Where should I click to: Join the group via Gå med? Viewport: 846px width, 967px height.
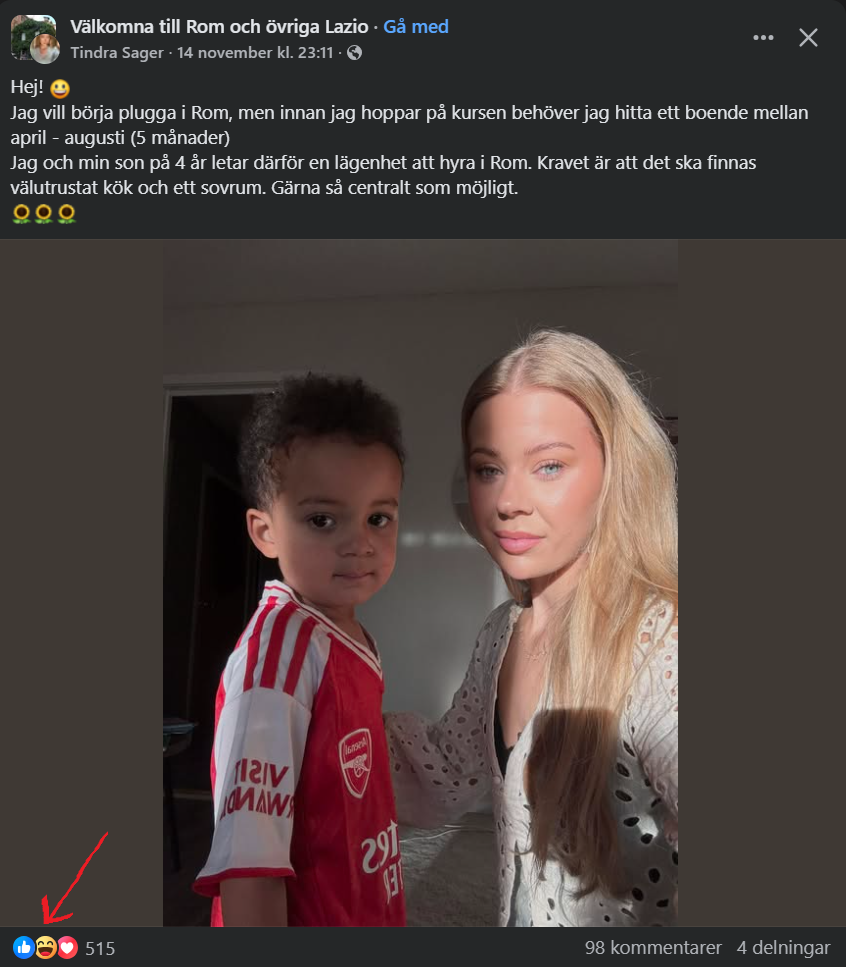click(x=416, y=27)
